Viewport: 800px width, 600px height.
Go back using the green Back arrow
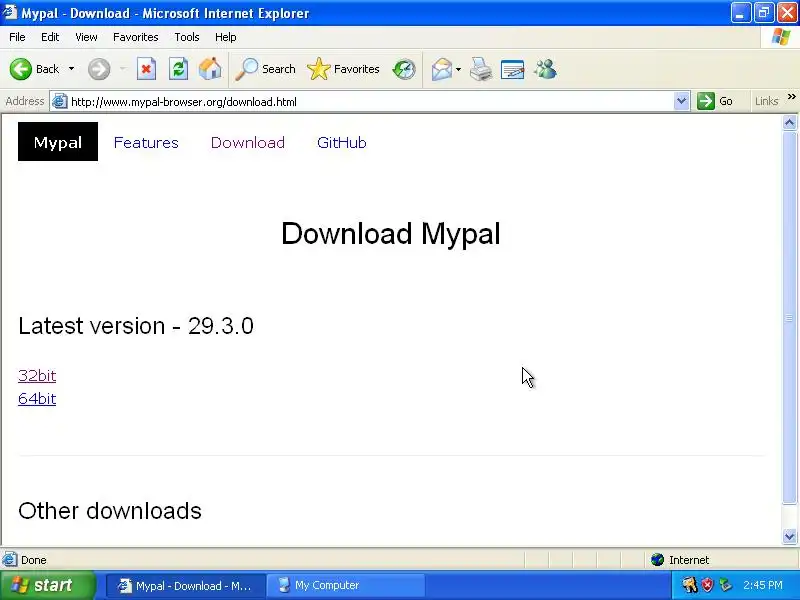(21, 69)
